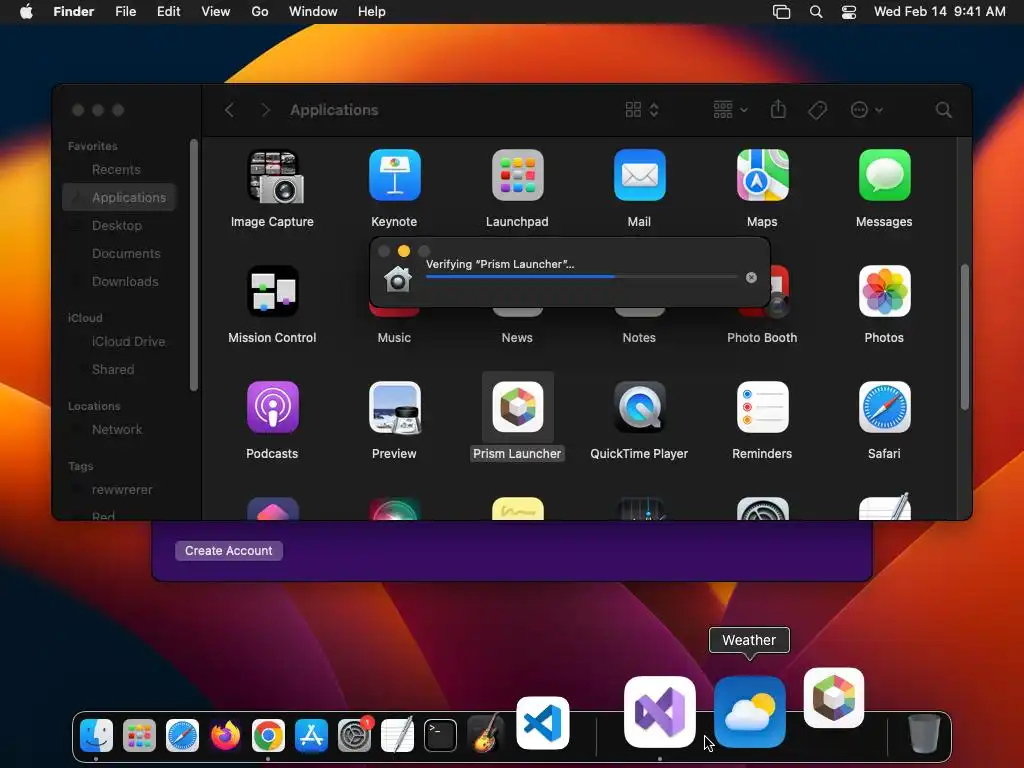This screenshot has height=768, width=1024.
Task: Select the QuickTime Player app icon
Action: click(x=639, y=408)
